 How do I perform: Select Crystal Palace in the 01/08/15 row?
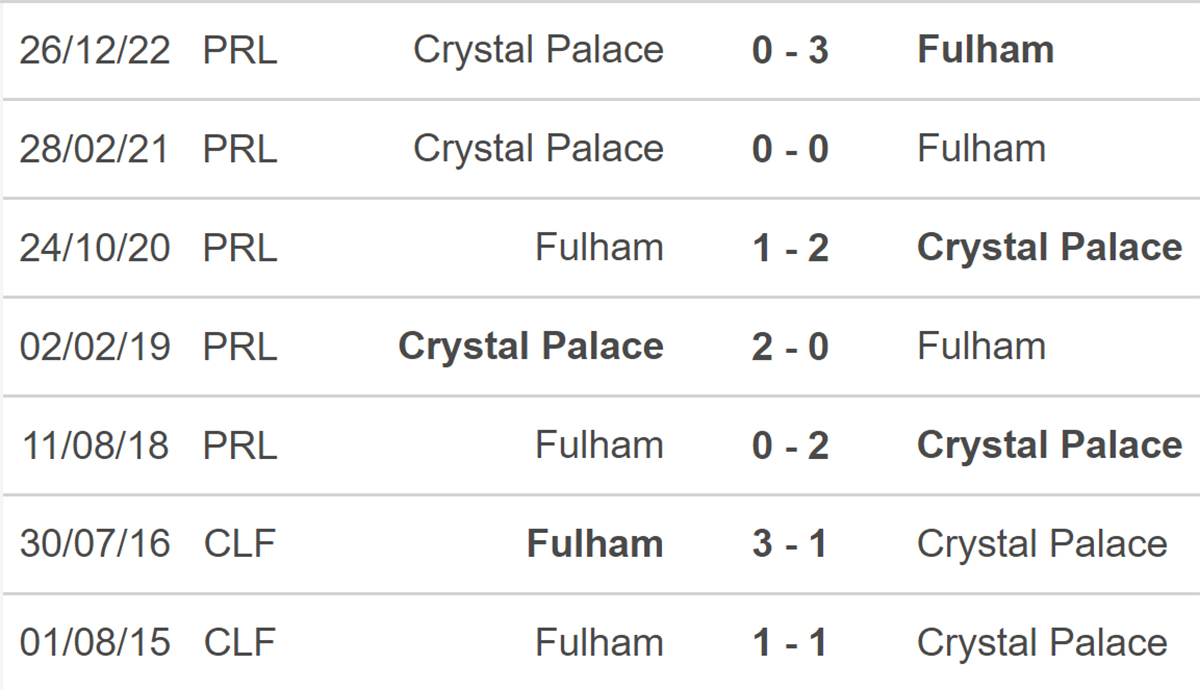pyautogui.click(x=1041, y=643)
